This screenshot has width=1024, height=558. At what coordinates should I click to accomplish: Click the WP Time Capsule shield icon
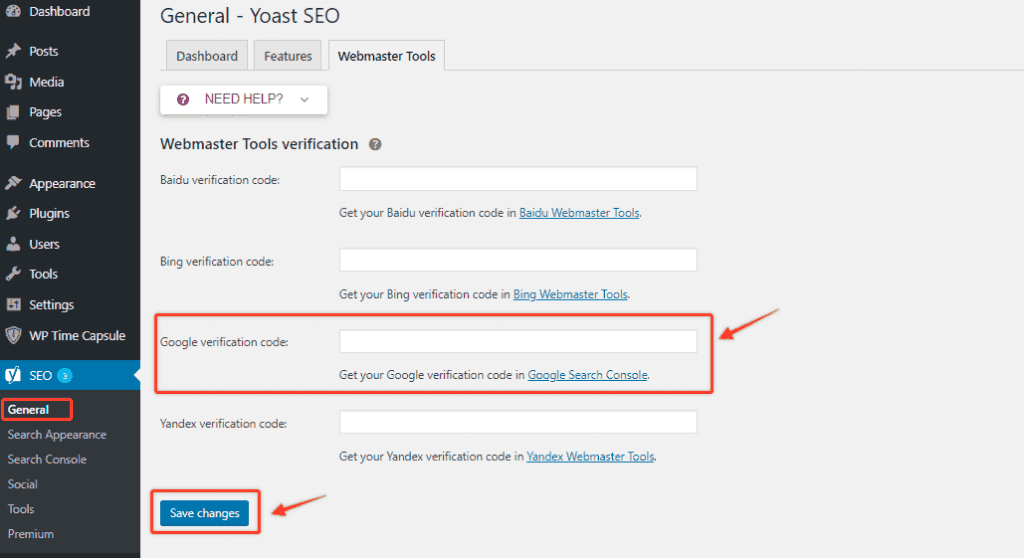pyautogui.click(x=13, y=335)
